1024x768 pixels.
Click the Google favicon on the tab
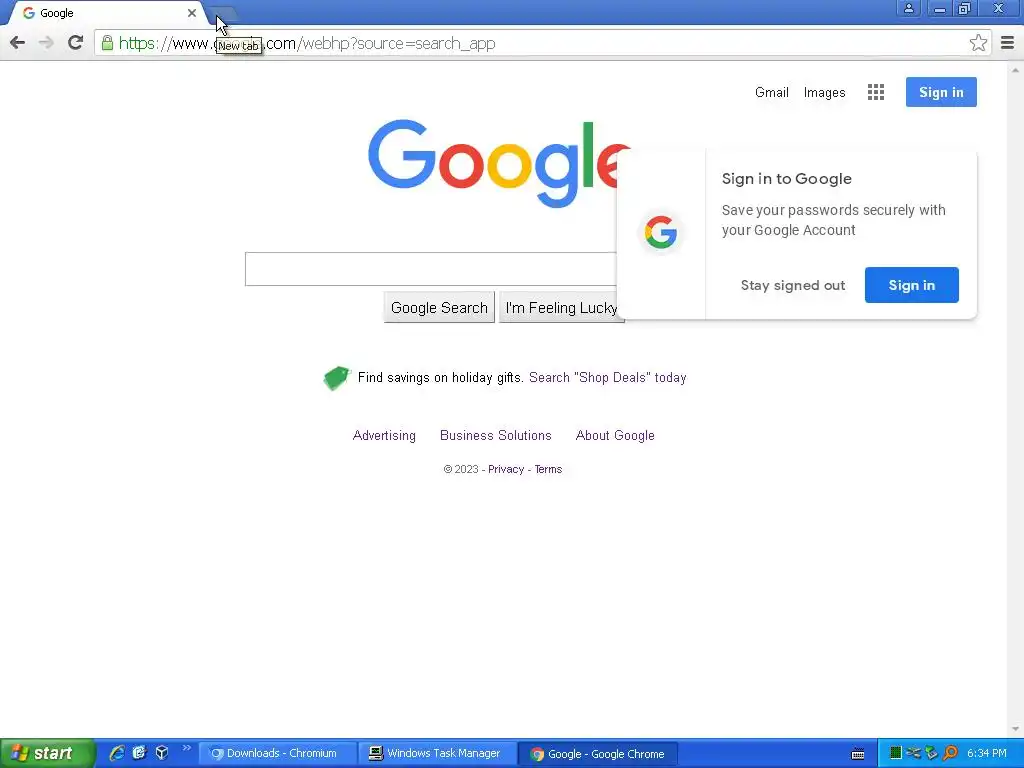pyautogui.click(x=29, y=13)
